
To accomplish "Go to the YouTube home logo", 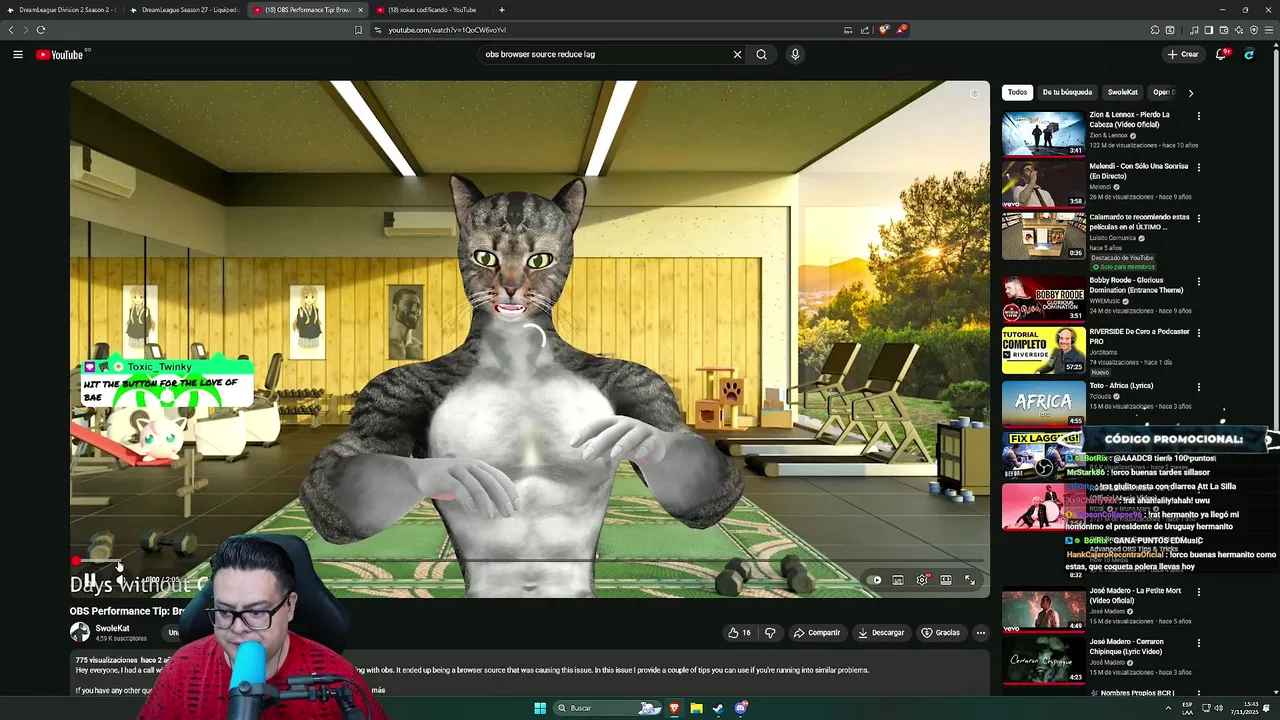I will point(60,55).
